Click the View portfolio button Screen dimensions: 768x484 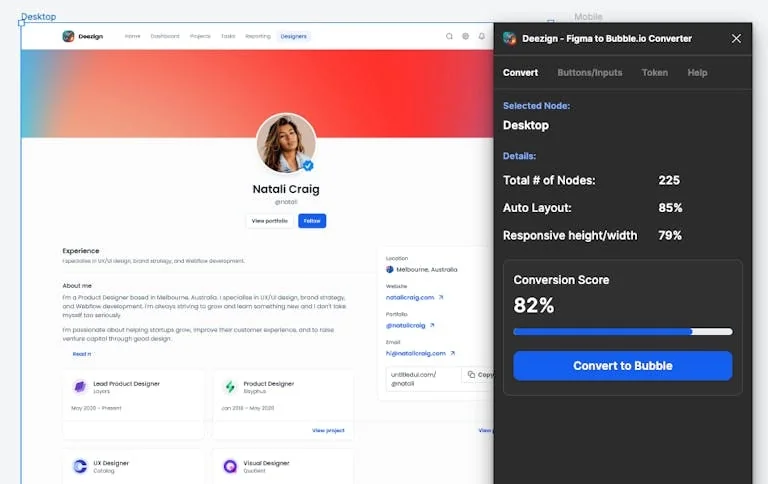269,221
